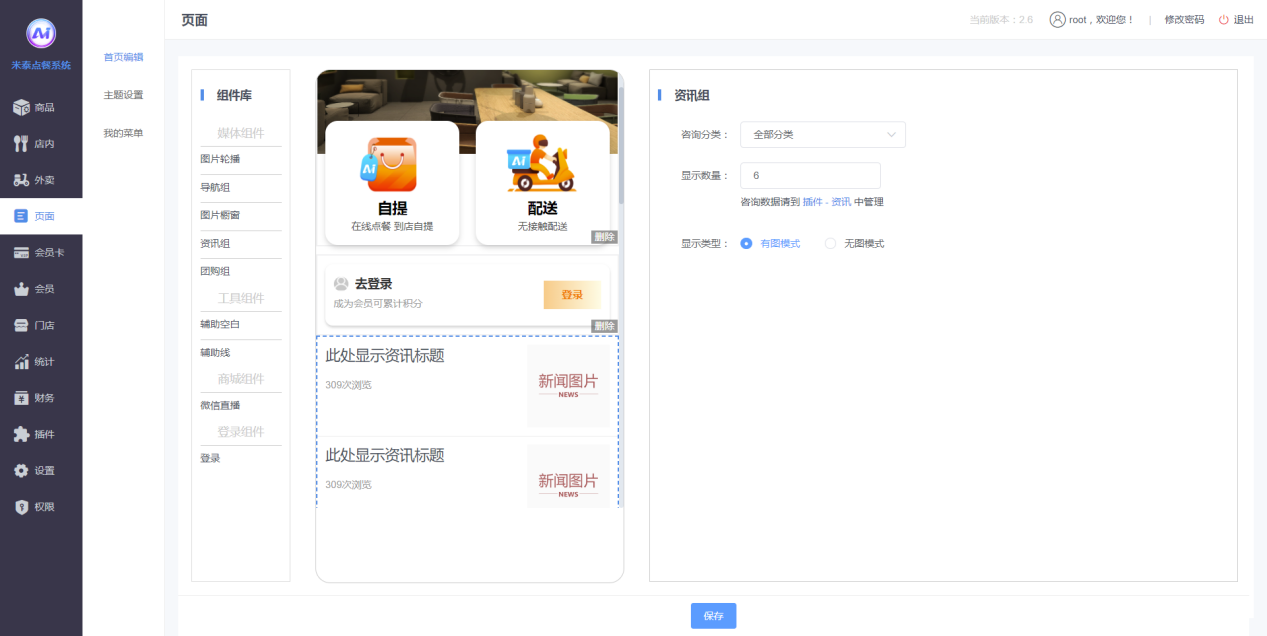Switch to 我的菜单 submenu item
The height and width of the screenshot is (636, 1267).
[123, 133]
